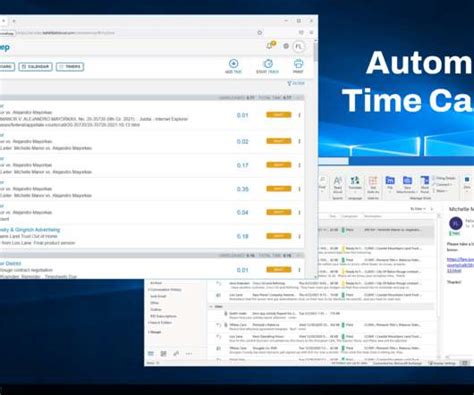Open the By Date sort dropdown
474x395 pixels.
(418, 209)
